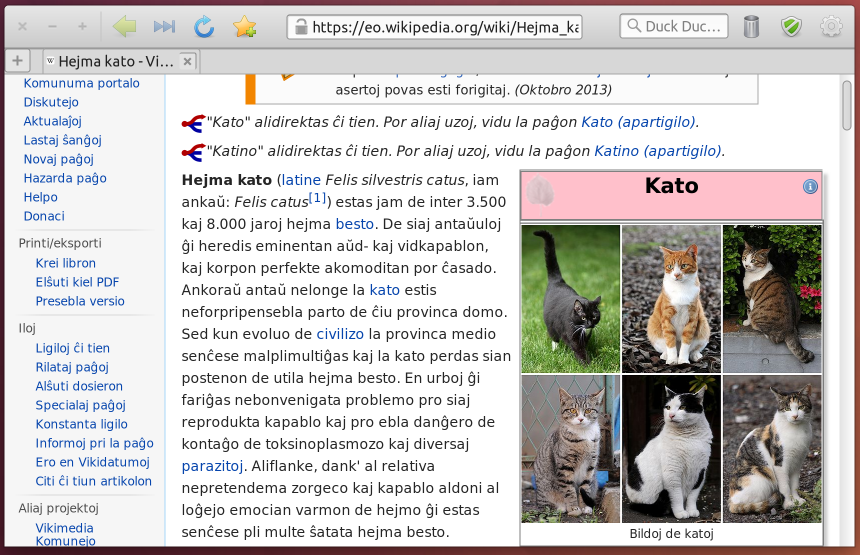Click the latine link in article
The height and width of the screenshot is (555, 860).
pyautogui.click(x=301, y=180)
